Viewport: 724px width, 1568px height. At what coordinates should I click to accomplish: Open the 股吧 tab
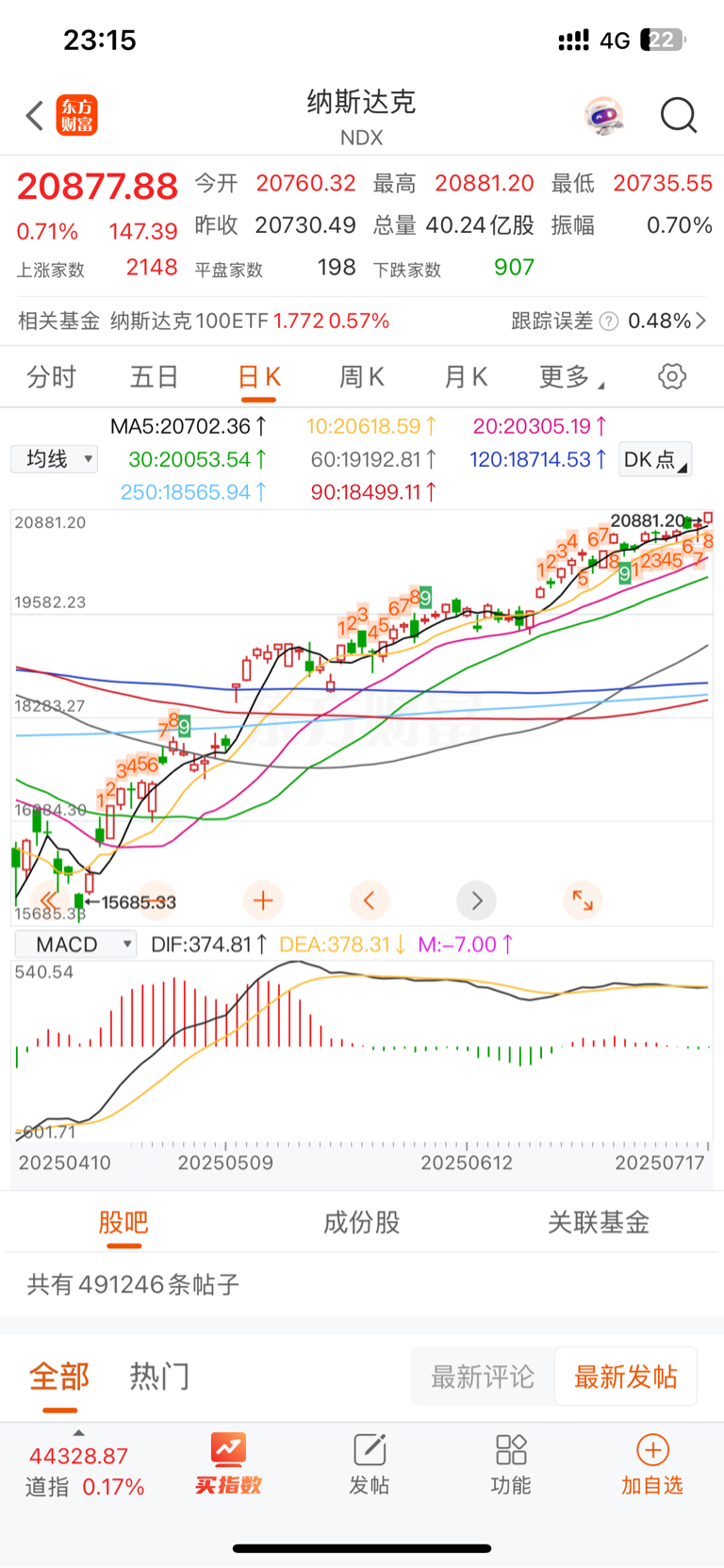coord(123,1223)
